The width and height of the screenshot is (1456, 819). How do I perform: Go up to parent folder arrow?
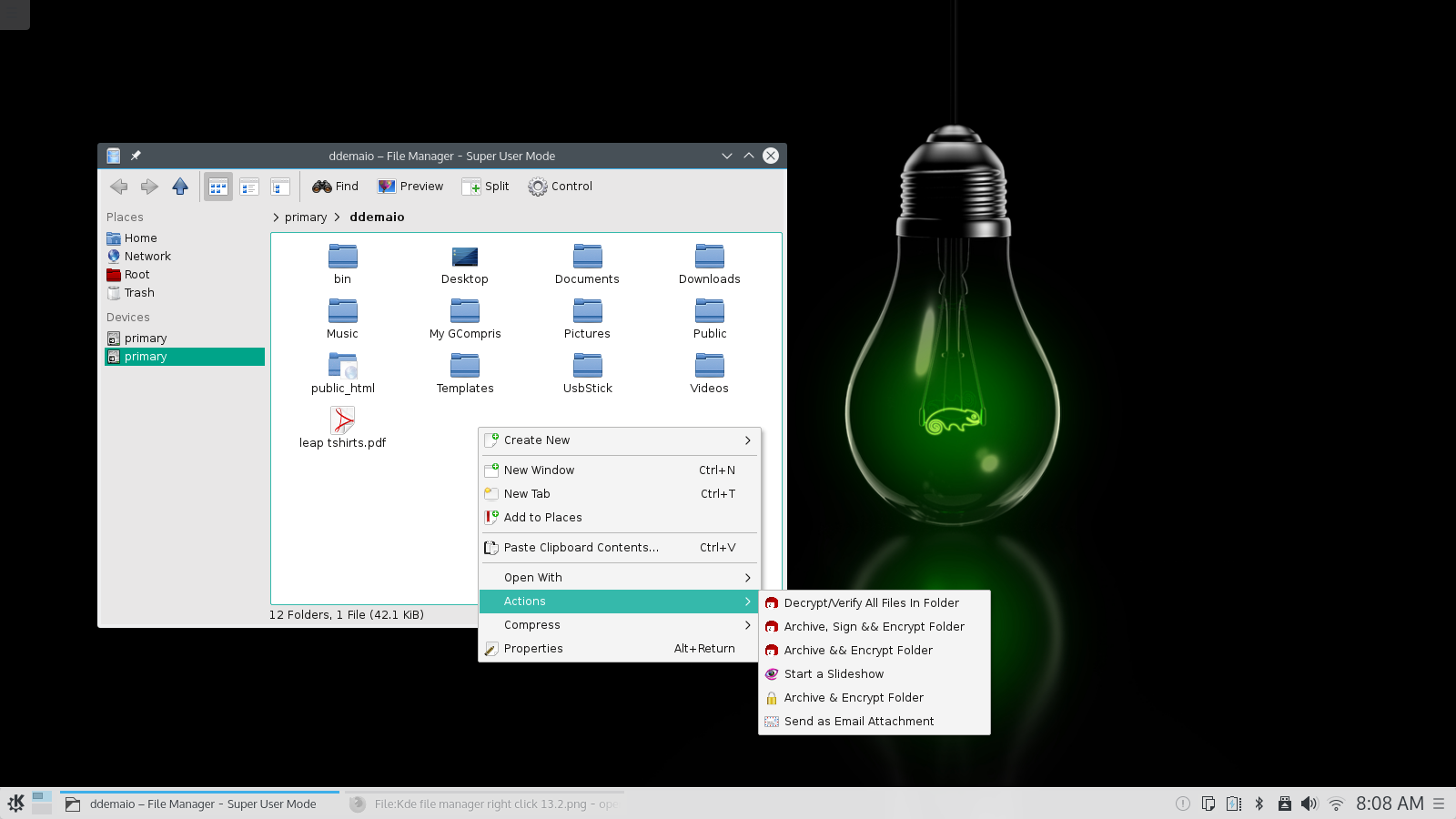(180, 187)
